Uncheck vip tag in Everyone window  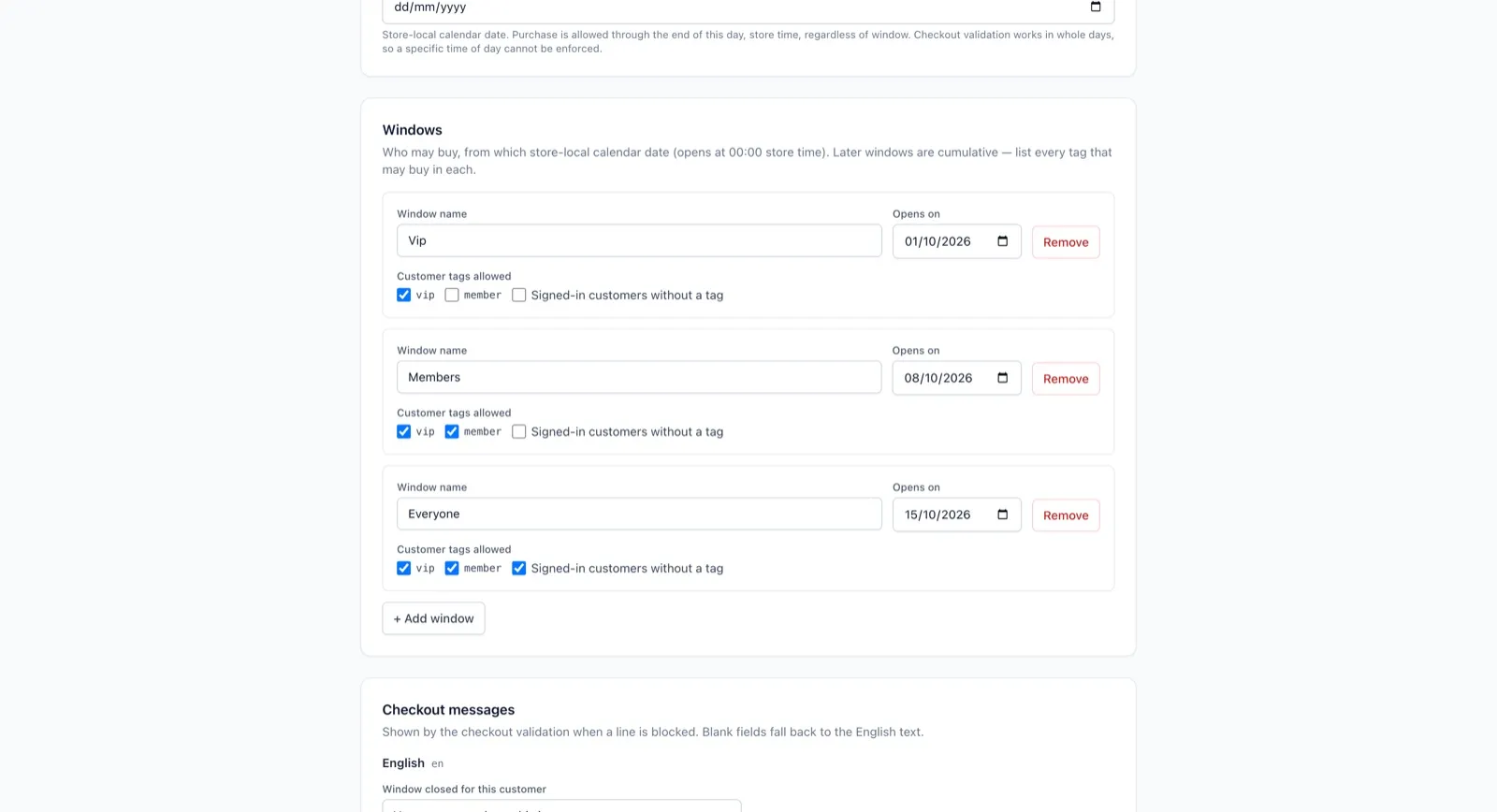403,568
